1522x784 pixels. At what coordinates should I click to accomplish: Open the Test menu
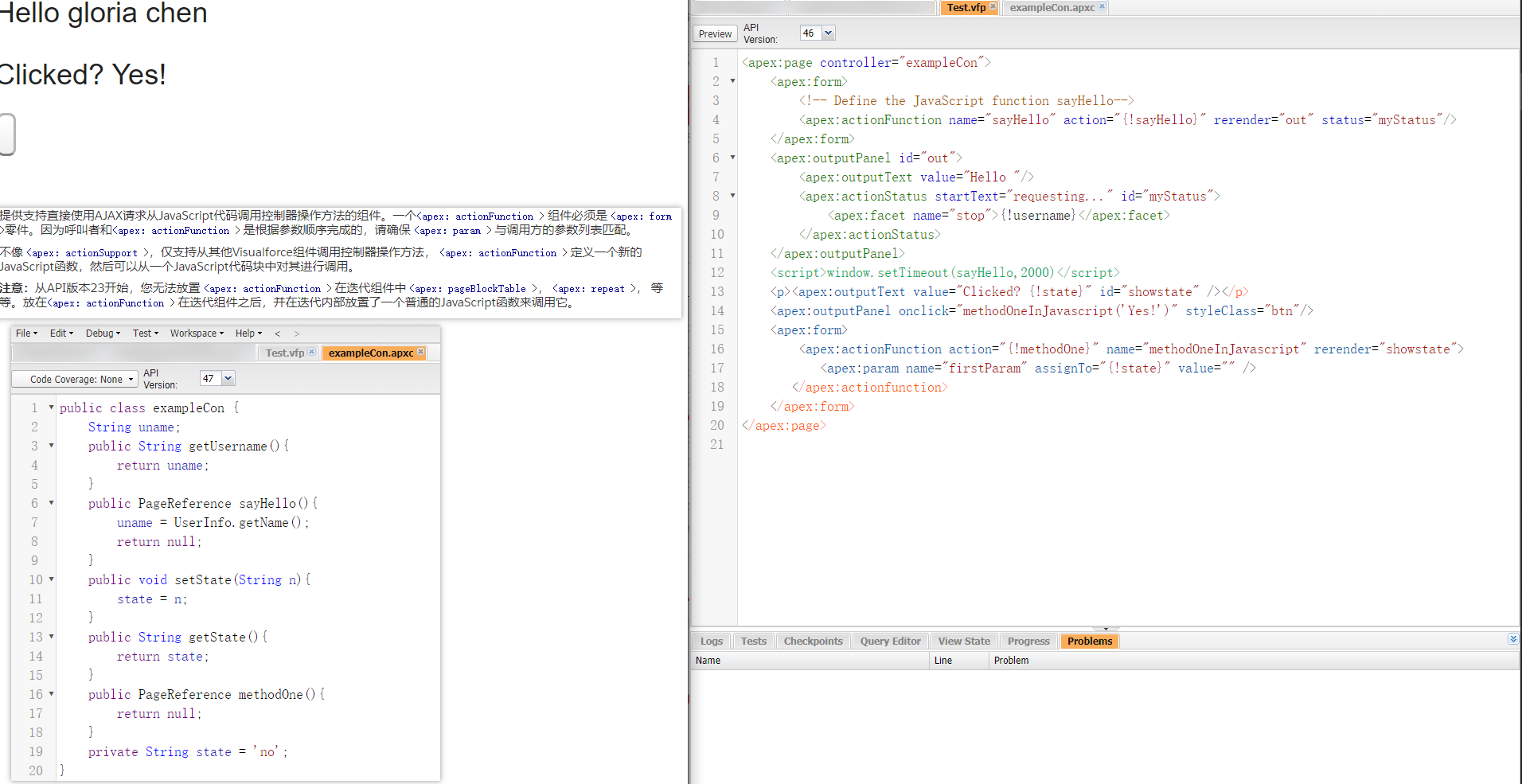tap(146, 333)
